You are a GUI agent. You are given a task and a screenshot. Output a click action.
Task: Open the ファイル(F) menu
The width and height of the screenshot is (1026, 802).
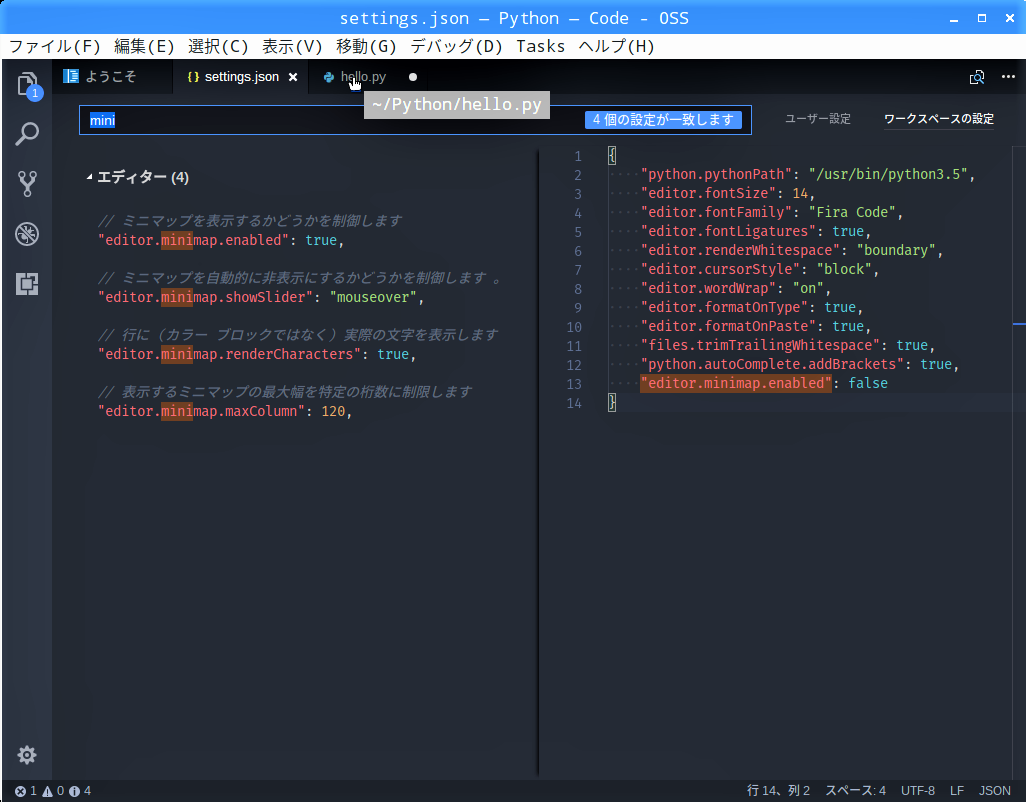(54, 46)
